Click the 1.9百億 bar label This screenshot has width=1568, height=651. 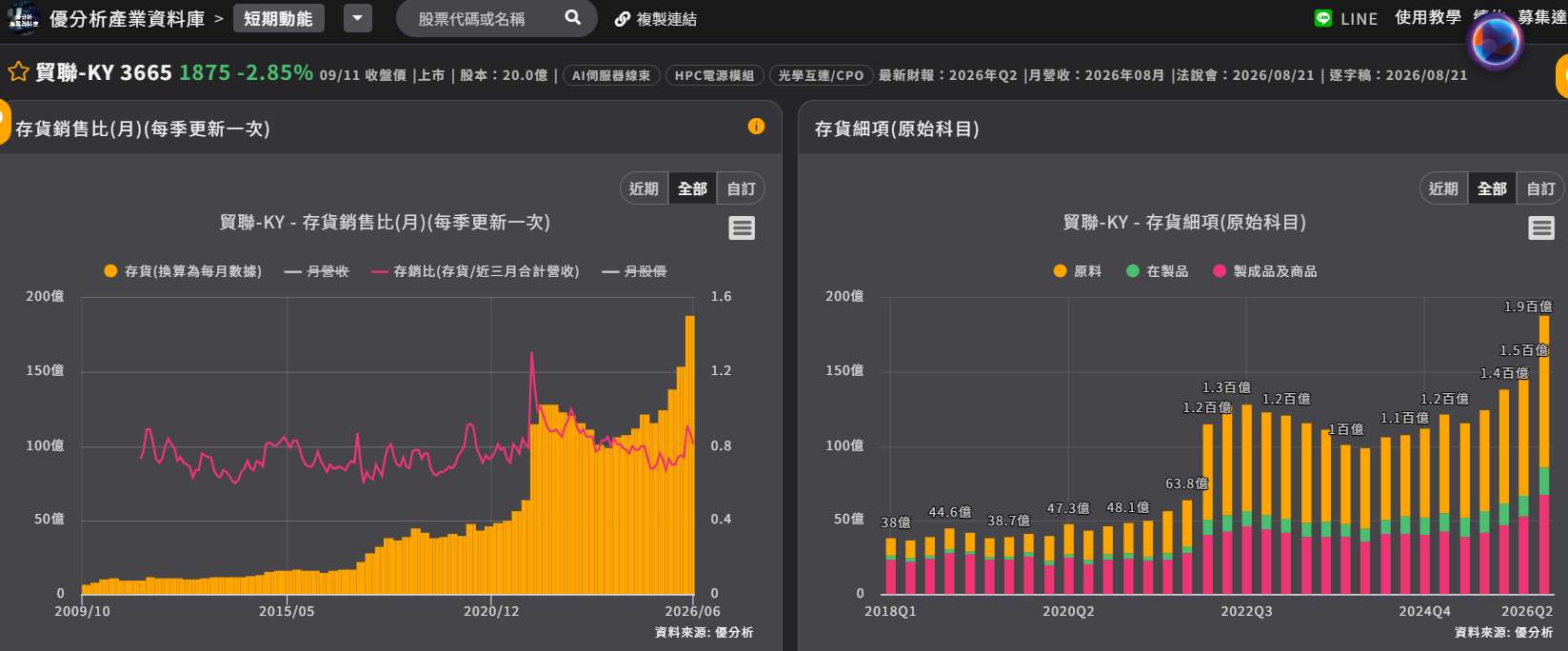click(1528, 306)
